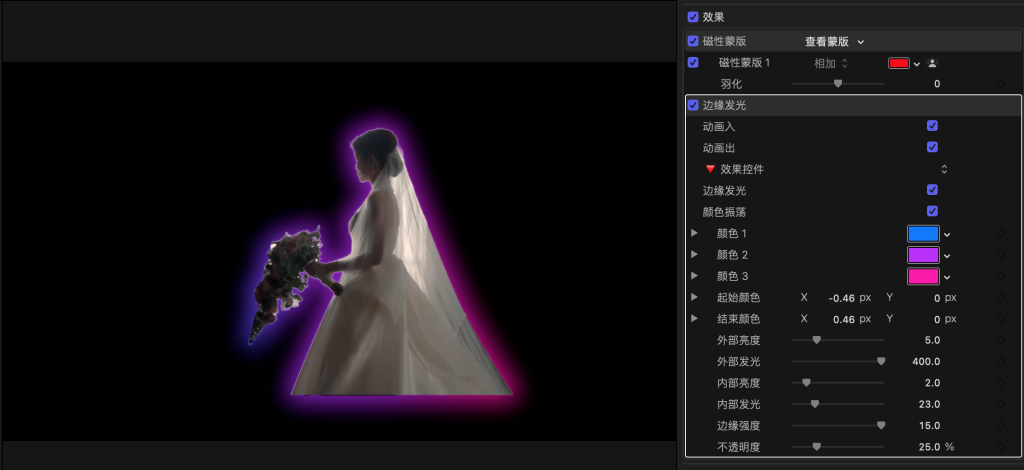Viewport: 1024px width, 470px height.
Task: Toggle the 颜色振荡 checkbox
Action: pyautogui.click(x=932, y=211)
